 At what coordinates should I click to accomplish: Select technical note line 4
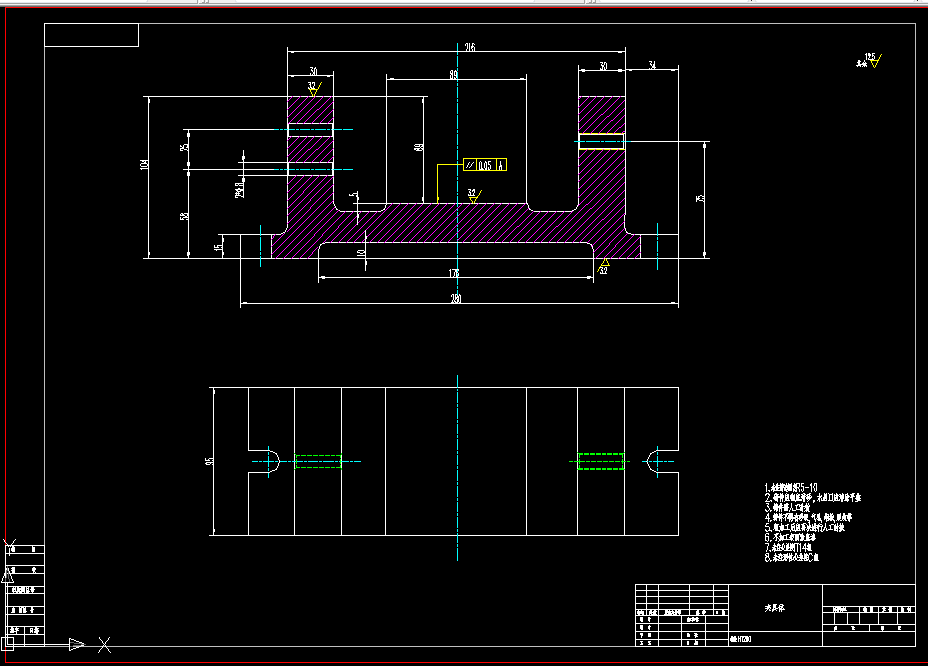(808, 517)
